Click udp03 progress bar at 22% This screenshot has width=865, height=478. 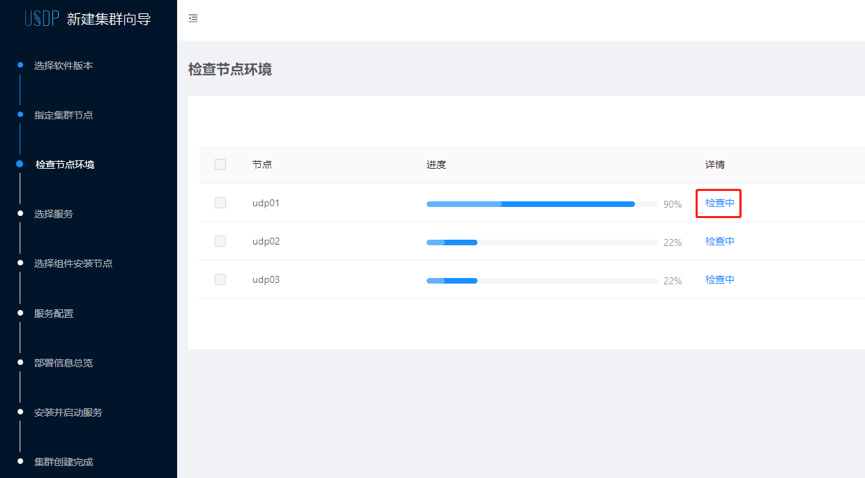pos(542,281)
